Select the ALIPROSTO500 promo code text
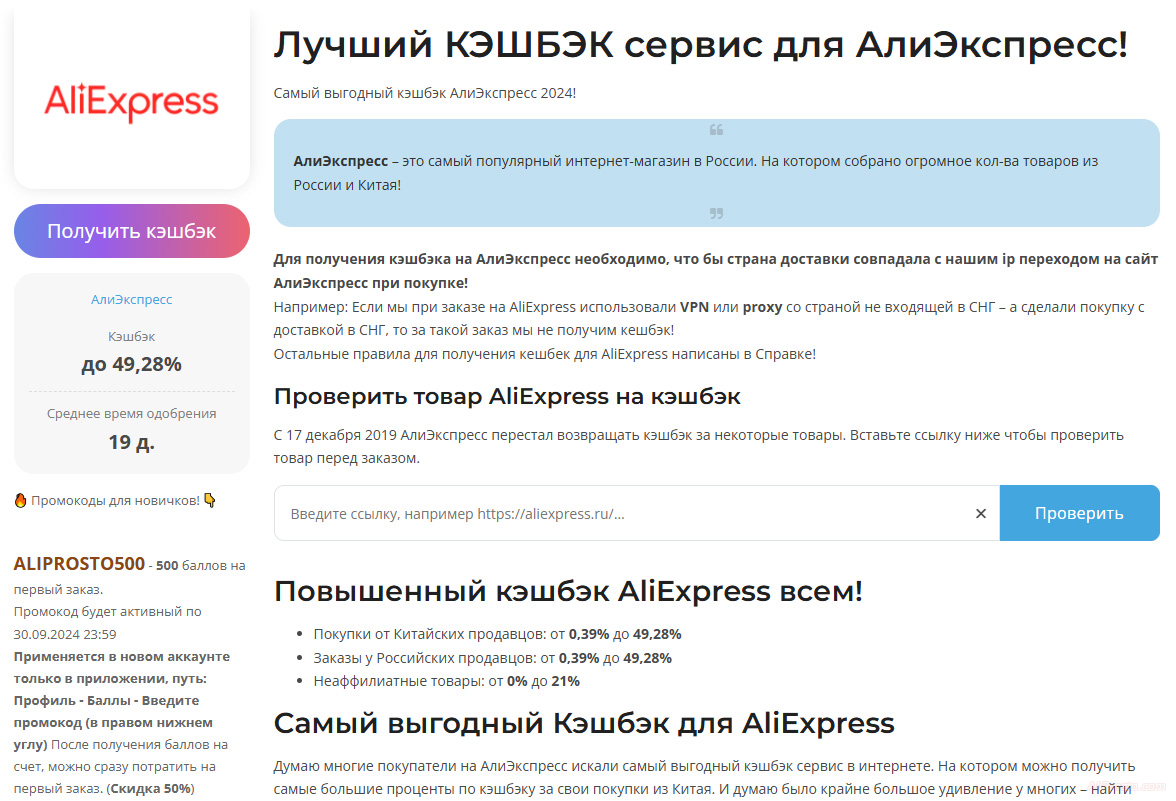1176x801 pixels. point(79,564)
